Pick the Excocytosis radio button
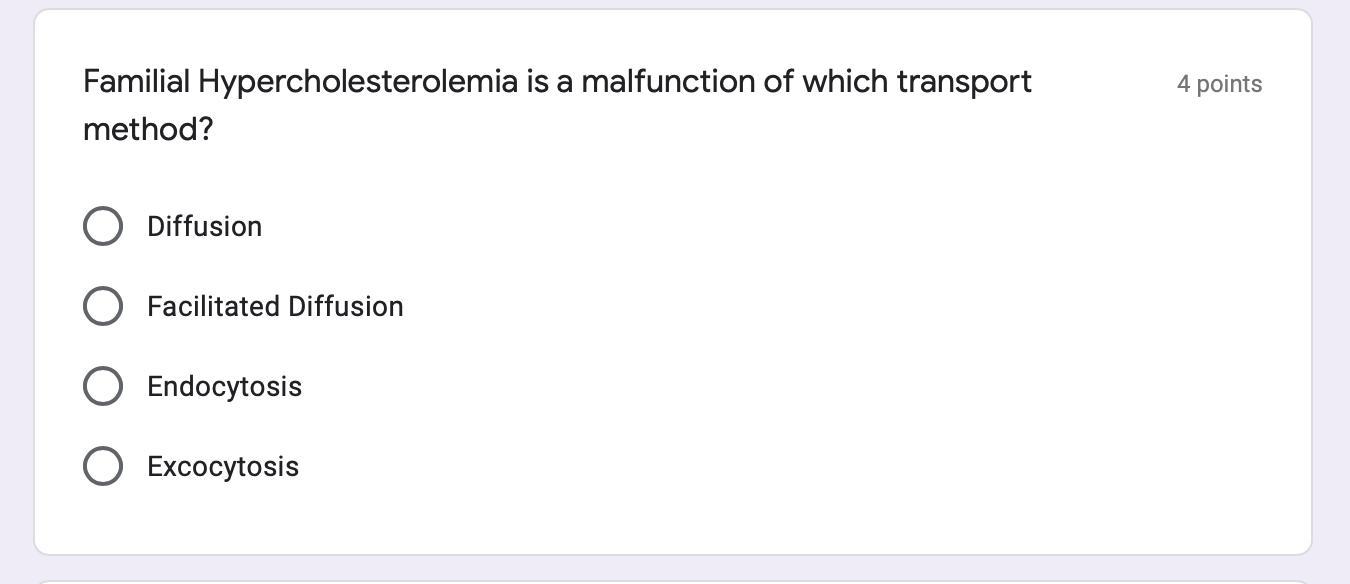The height and width of the screenshot is (584, 1350). [103, 466]
